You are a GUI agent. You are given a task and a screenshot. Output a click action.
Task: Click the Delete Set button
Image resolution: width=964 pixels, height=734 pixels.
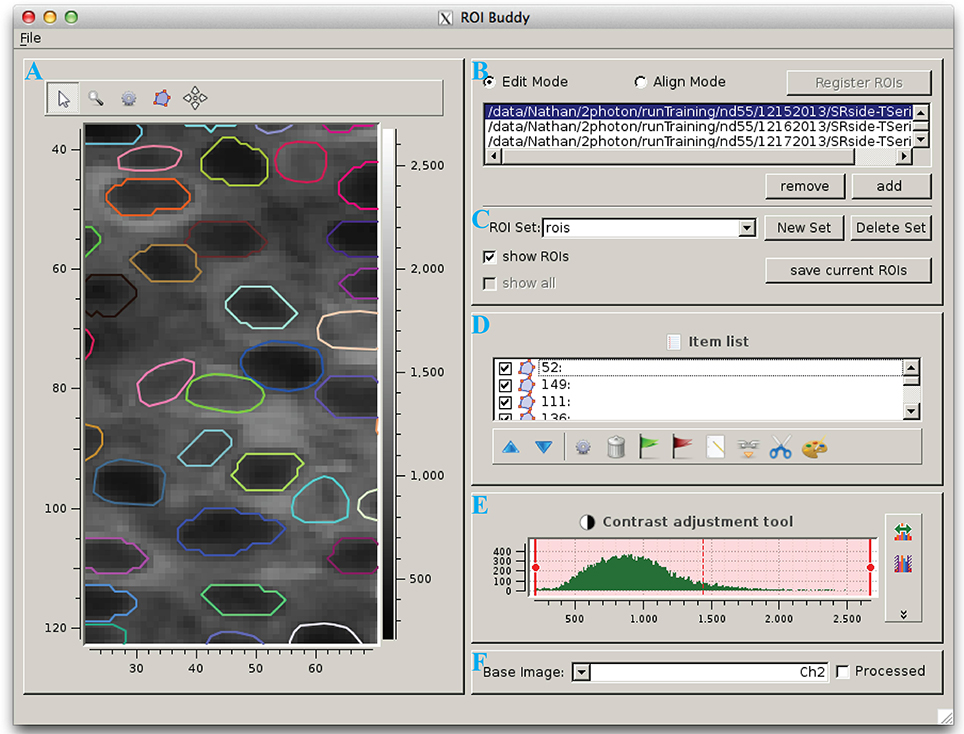coord(890,228)
